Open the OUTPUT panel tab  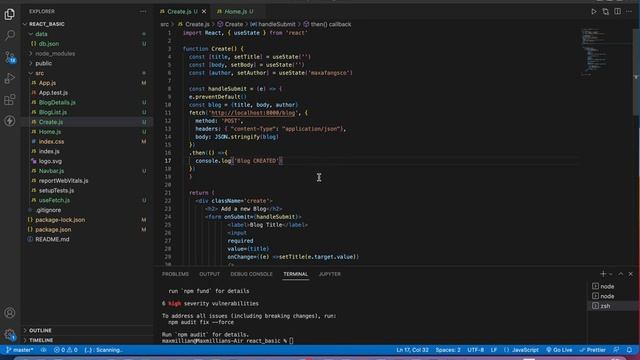pos(209,274)
